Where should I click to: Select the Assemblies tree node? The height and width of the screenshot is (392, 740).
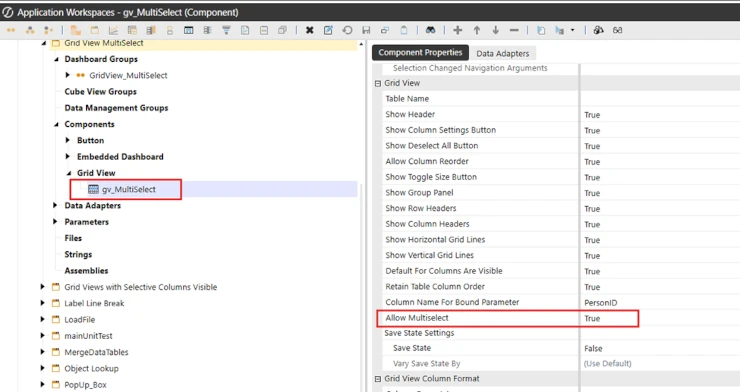pos(86,270)
